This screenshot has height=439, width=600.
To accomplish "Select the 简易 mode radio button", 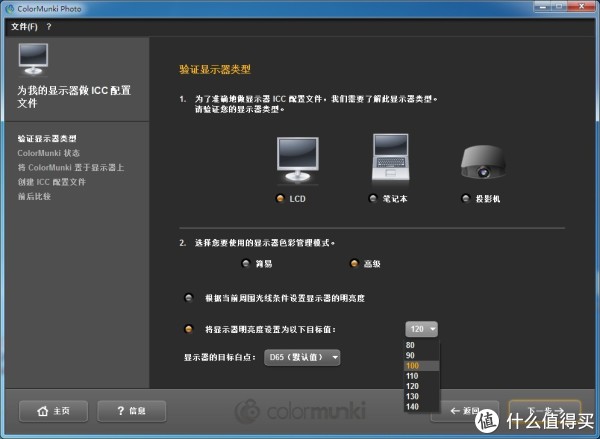I will tap(246, 263).
